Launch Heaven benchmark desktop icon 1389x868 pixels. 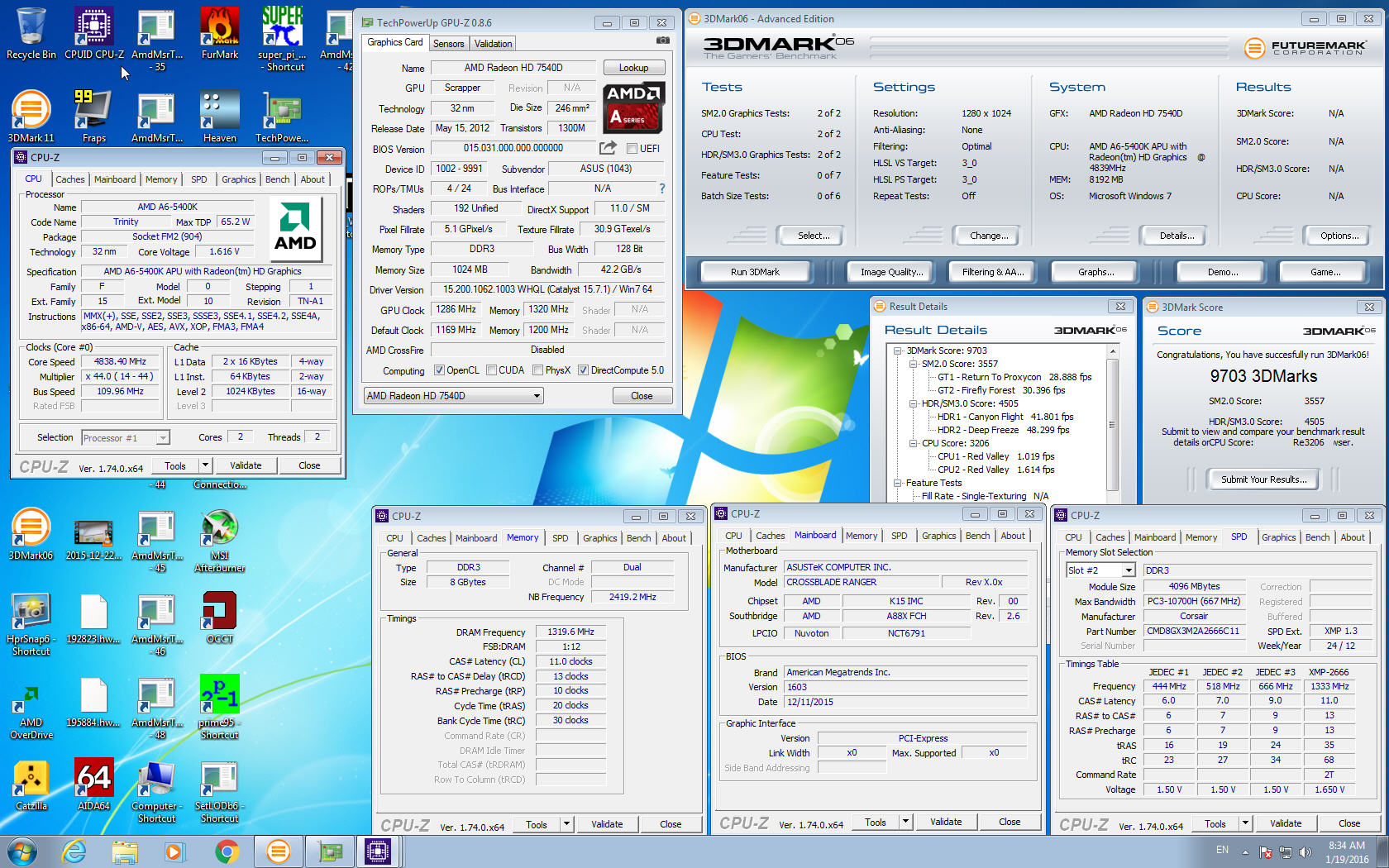(220, 117)
